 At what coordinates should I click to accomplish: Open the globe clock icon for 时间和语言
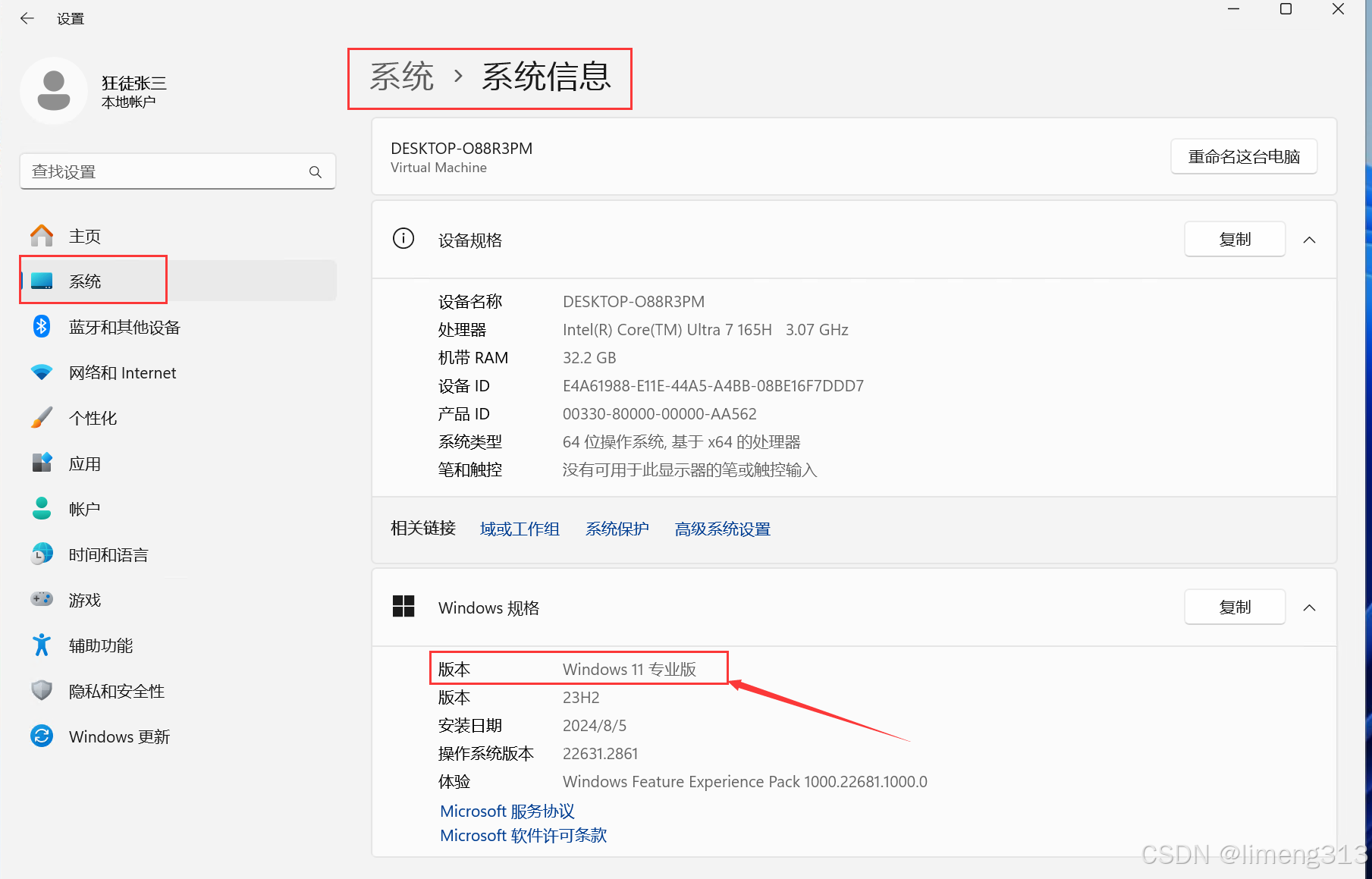42,554
